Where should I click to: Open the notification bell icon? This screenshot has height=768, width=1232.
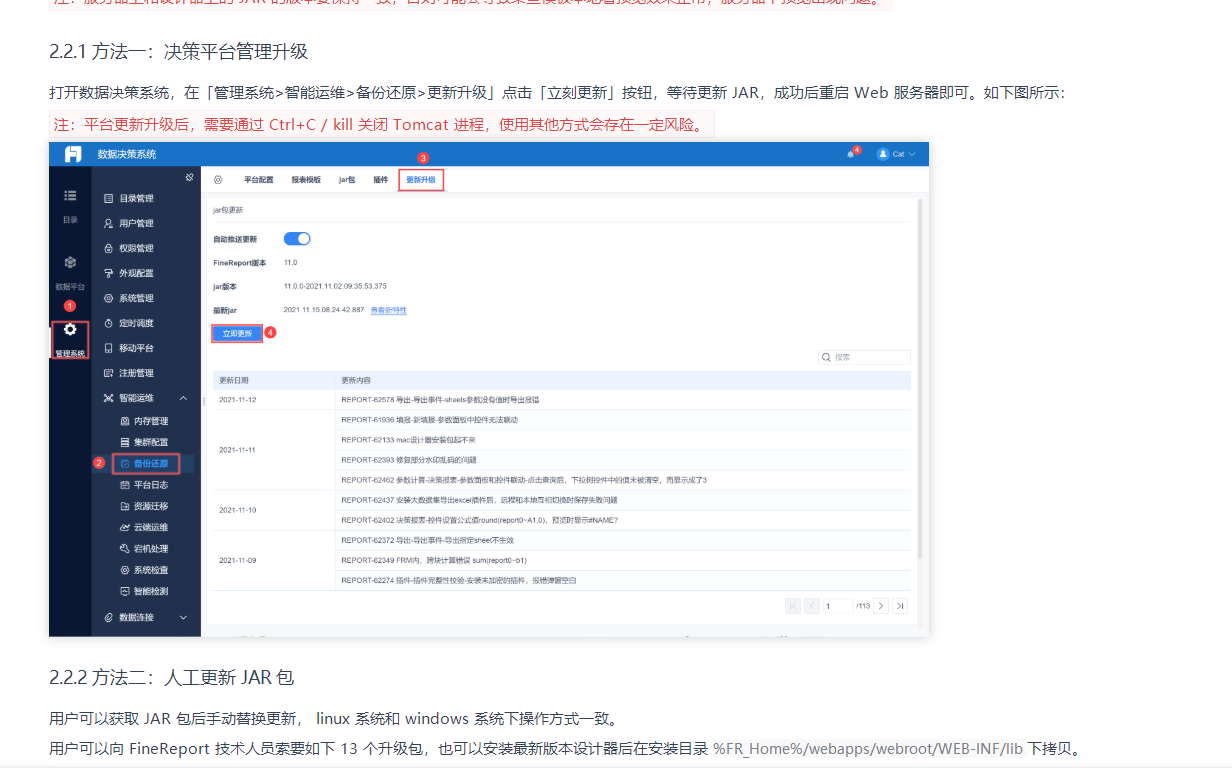click(851, 154)
